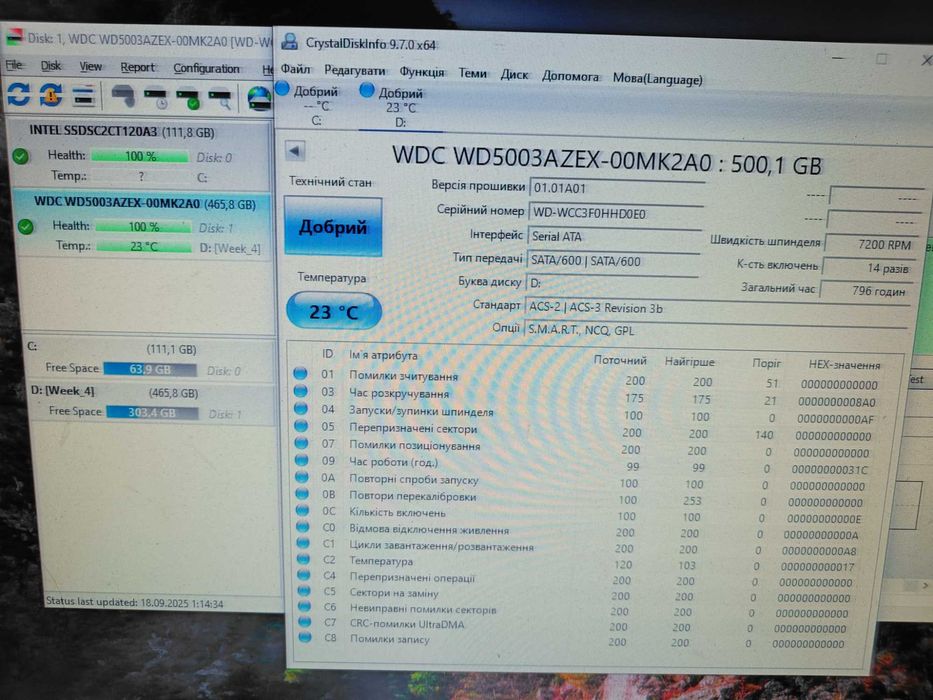This screenshot has width=933, height=700.
Task: Open the Функція menu
Action: (422, 72)
